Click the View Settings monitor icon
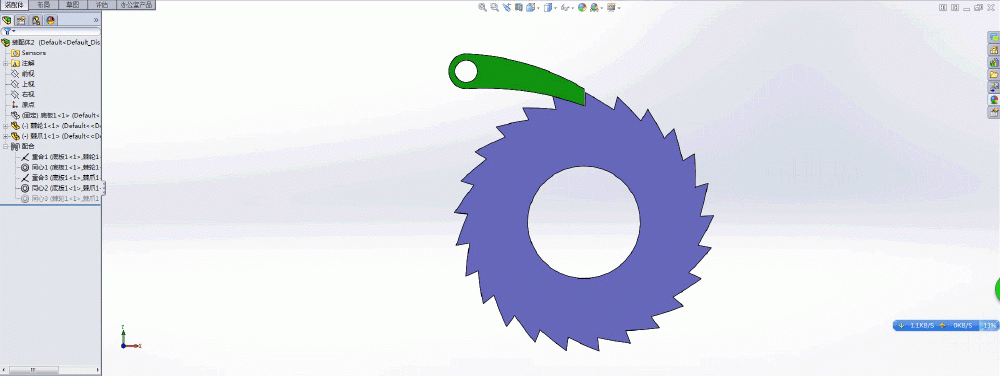Image resolution: width=1000 pixels, height=376 pixels. tap(611, 7)
